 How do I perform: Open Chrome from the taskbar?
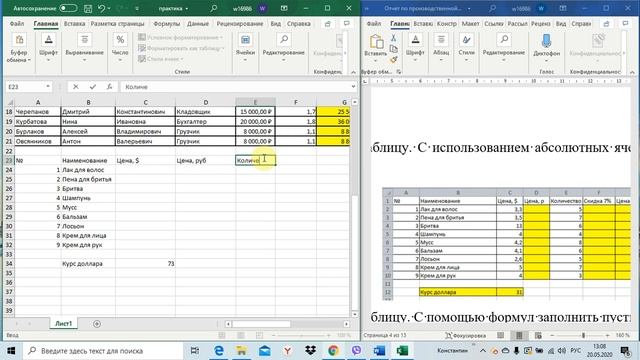(x=333, y=351)
